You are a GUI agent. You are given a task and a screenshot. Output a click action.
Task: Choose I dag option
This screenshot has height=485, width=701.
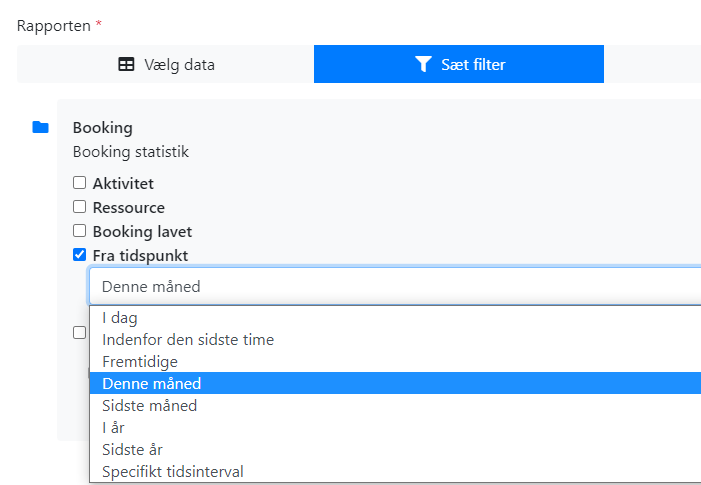(x=395, y=318)
